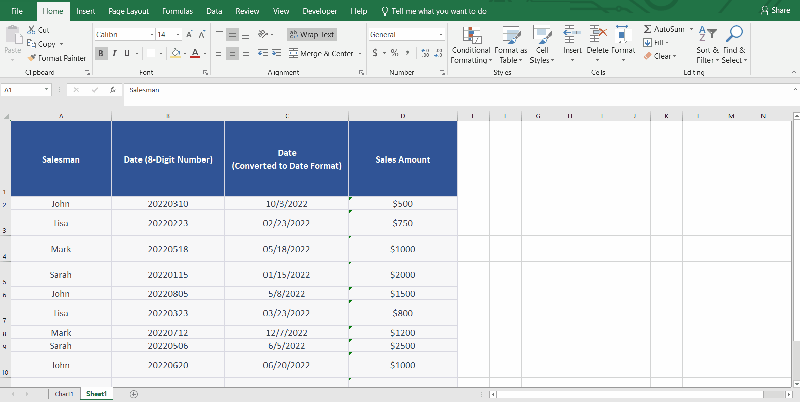
Task: Click Increase Indent icon
Action: (276, 53)
